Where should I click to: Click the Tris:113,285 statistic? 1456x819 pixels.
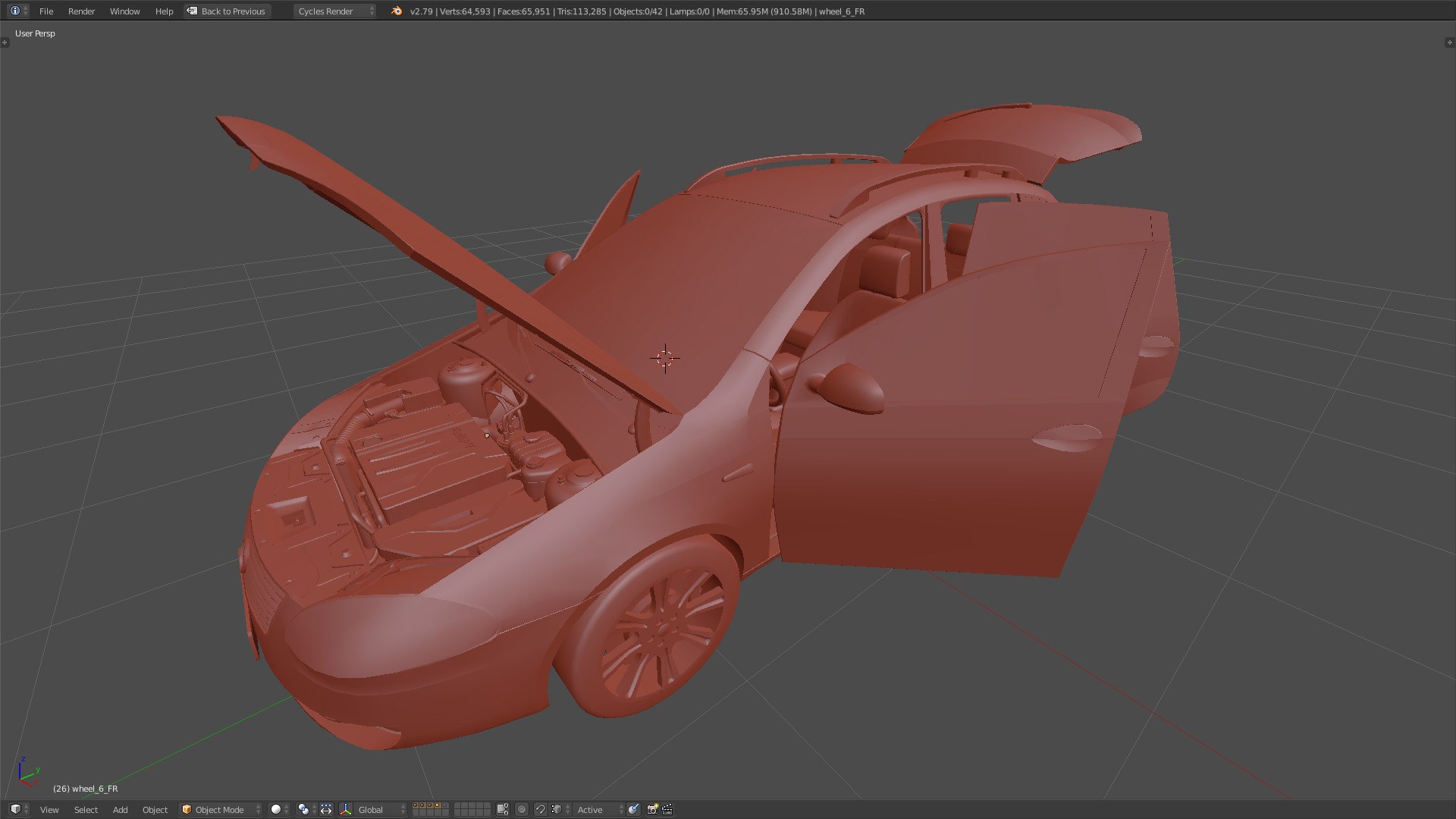coord(582,11)
